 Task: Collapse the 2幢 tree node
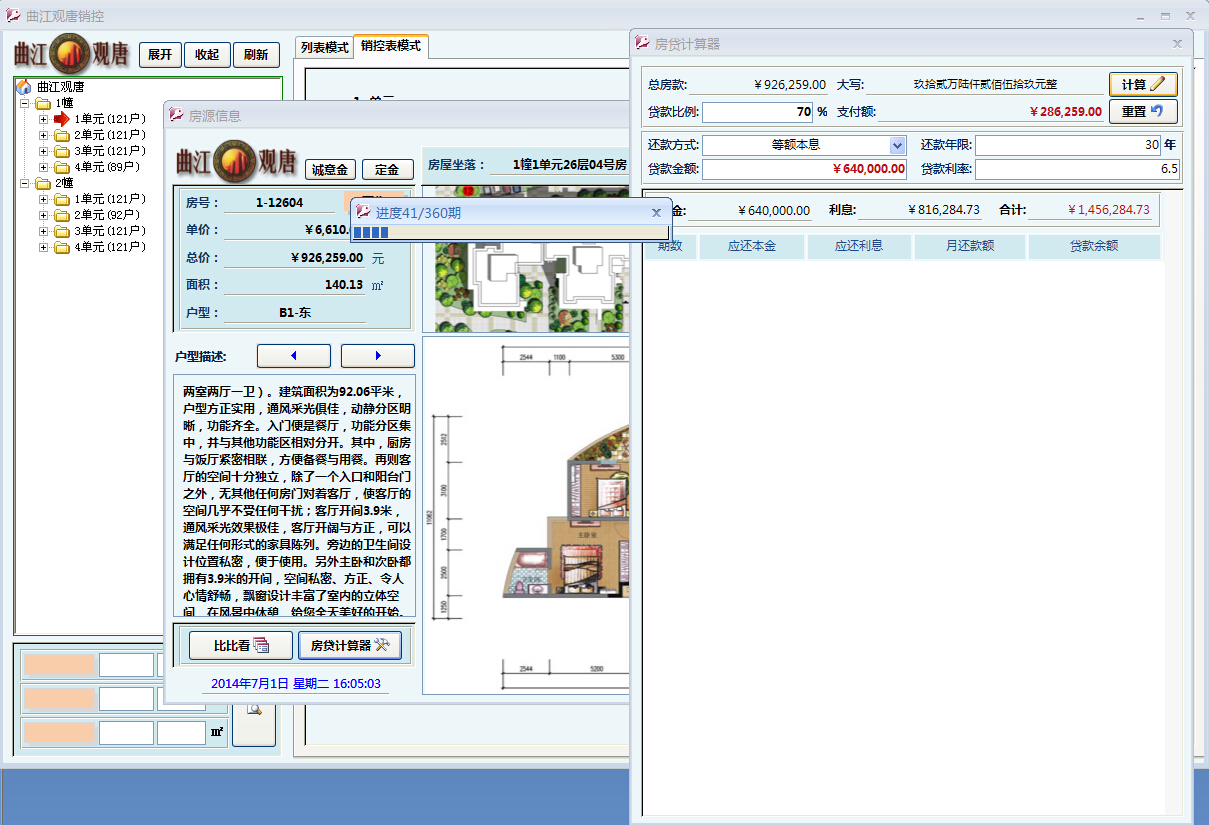(x=25, y=183)
